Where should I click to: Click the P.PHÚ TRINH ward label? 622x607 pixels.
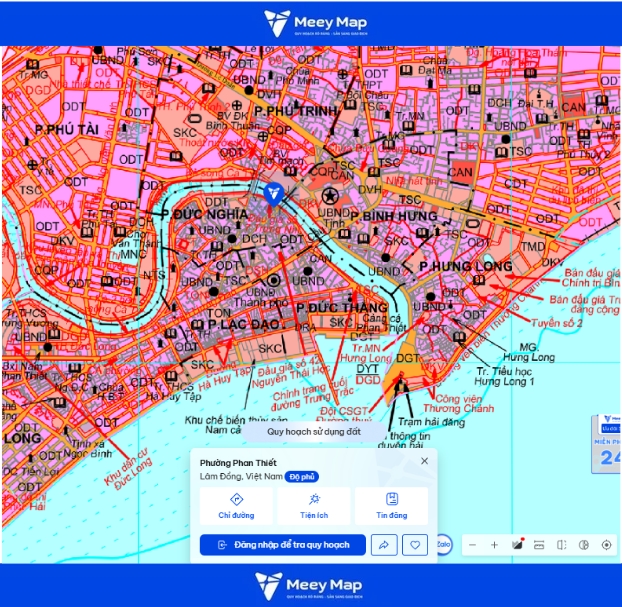296,111
